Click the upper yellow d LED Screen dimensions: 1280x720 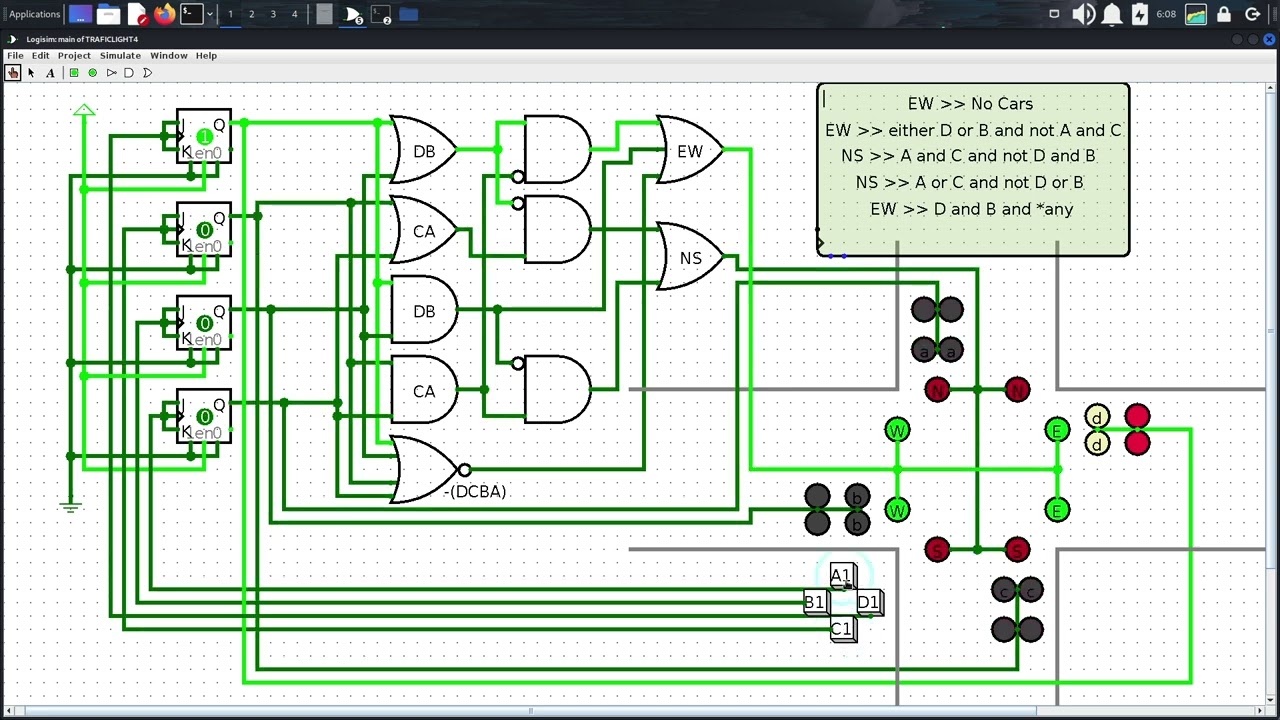1097,417
